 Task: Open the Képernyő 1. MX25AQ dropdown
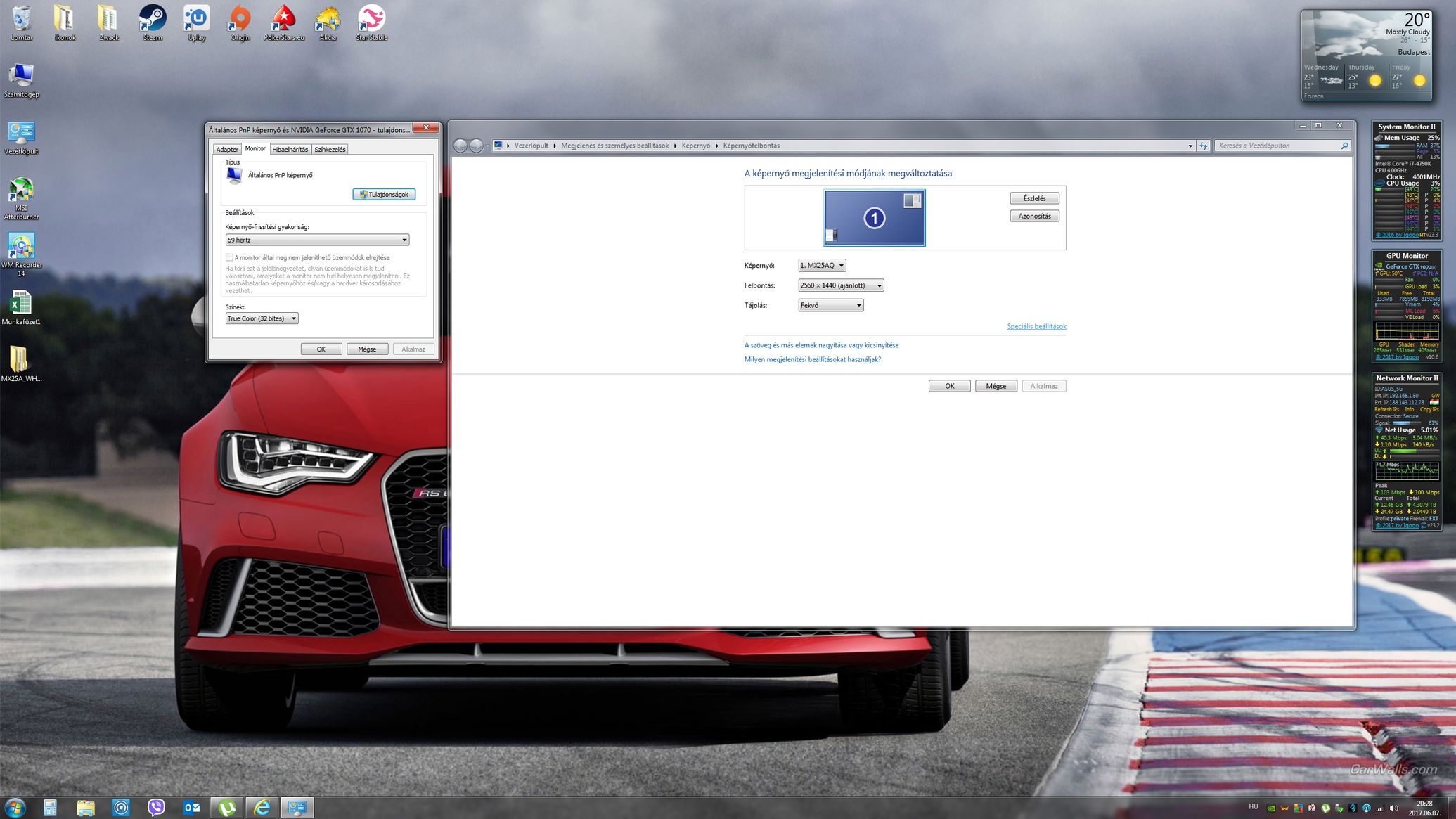822,265
